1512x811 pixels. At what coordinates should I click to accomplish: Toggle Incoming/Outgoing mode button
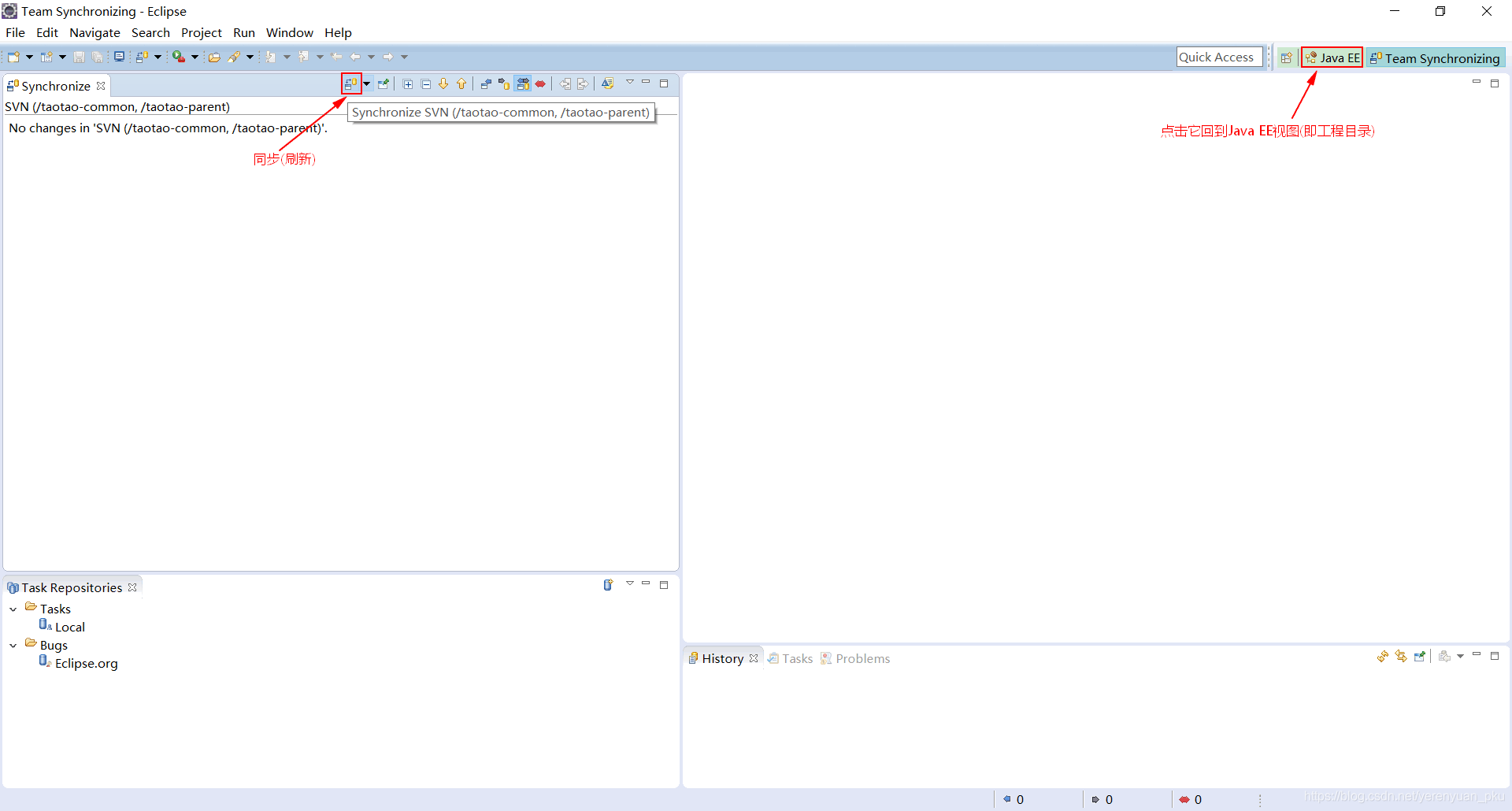[x=523, y=83]
